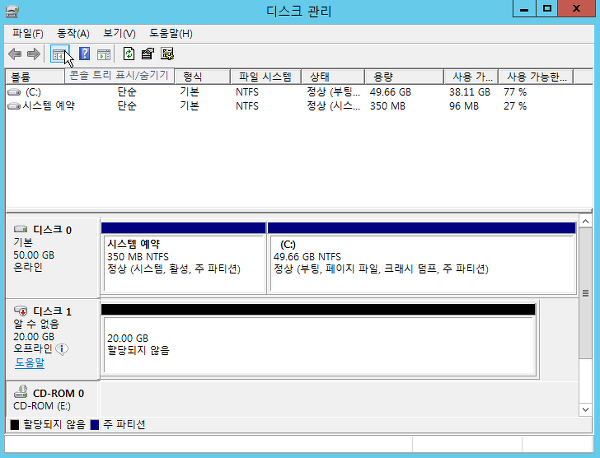
Task: Click the Disk Management title bar icon
Action: point(12,12)
